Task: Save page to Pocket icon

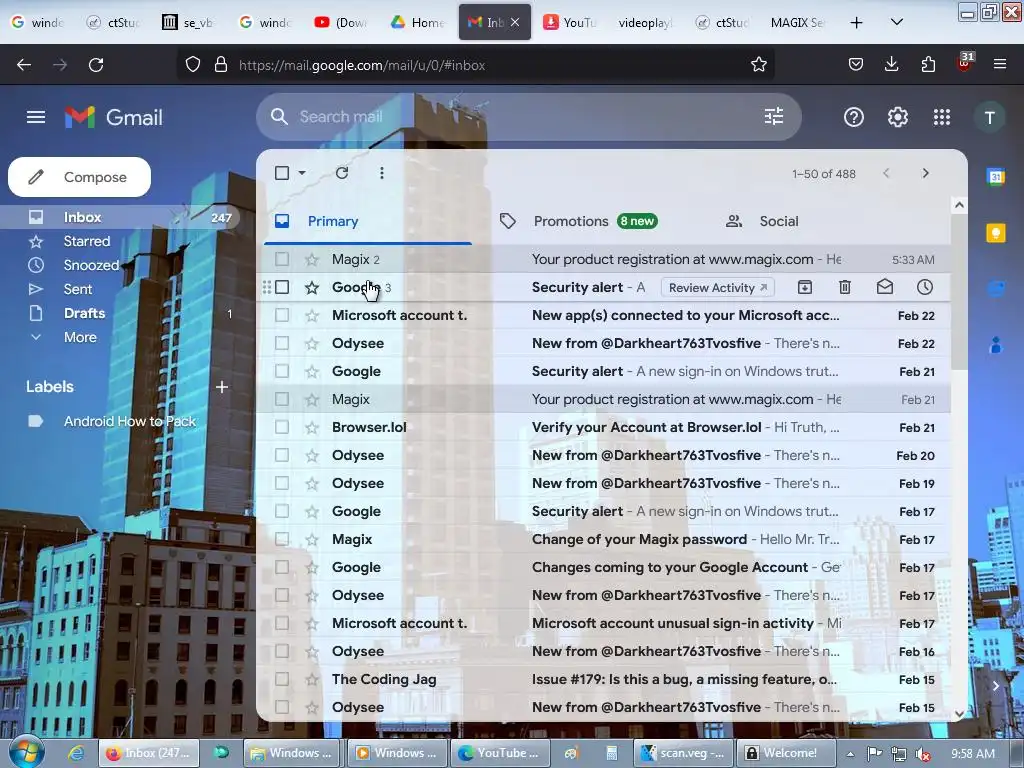Action: [856, 64]
